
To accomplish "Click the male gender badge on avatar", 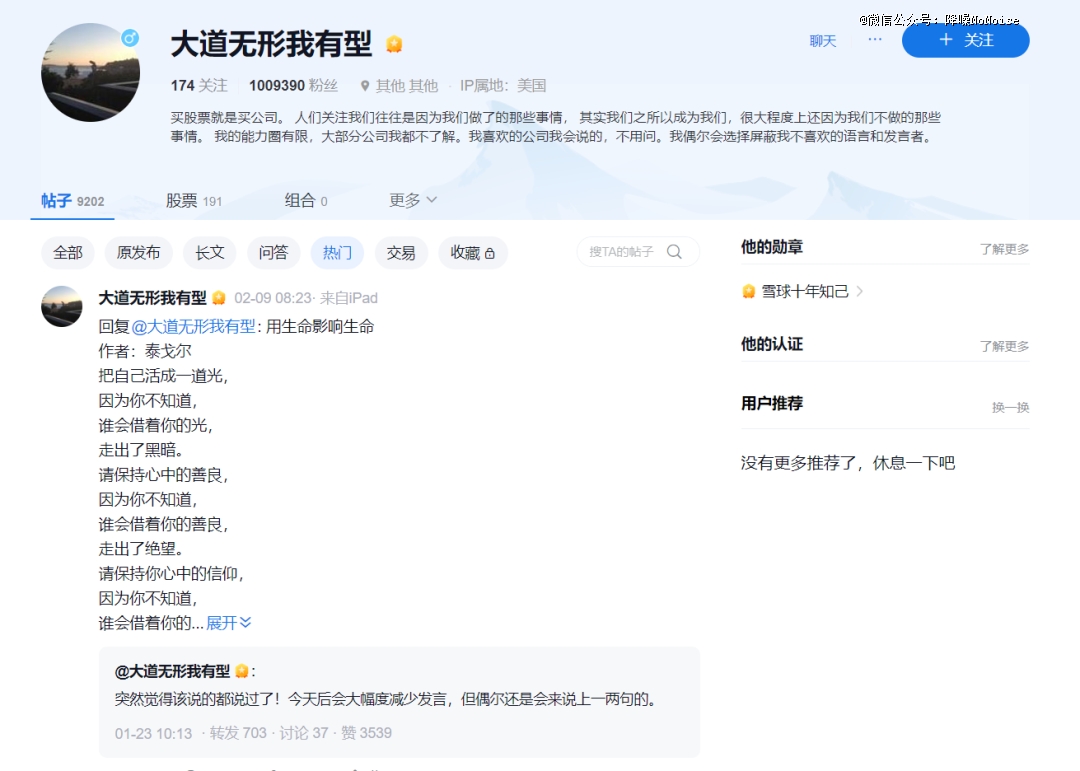I will (129, 38).
